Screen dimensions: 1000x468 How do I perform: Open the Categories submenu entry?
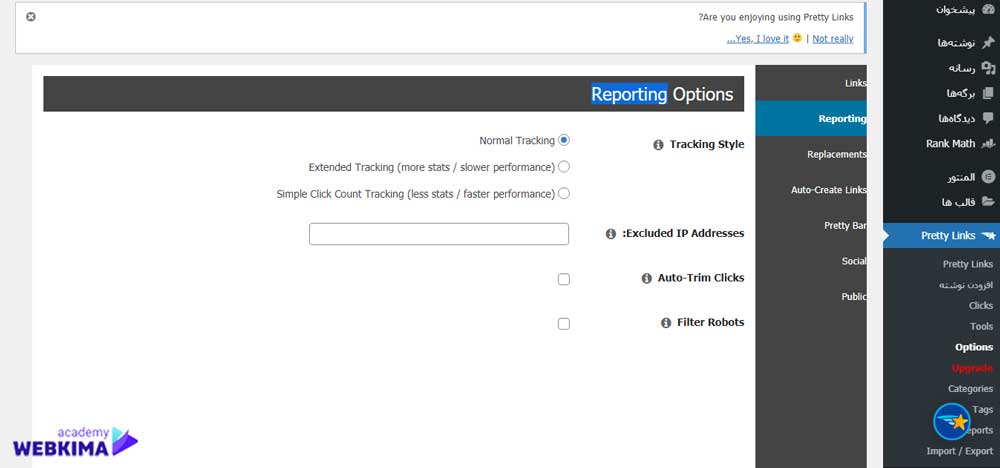971,389
